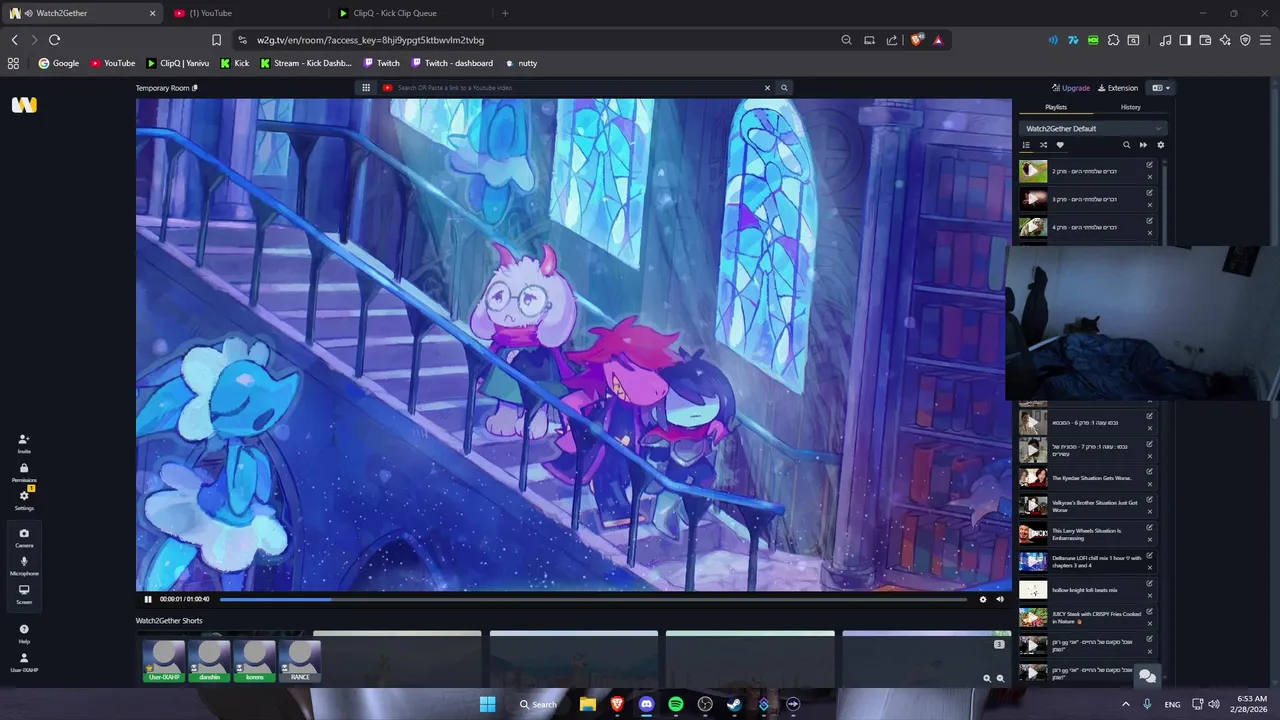This screenshot has height=720, width=1280.
Task: Pause the video with the pause button
Action: click(148, 599)
